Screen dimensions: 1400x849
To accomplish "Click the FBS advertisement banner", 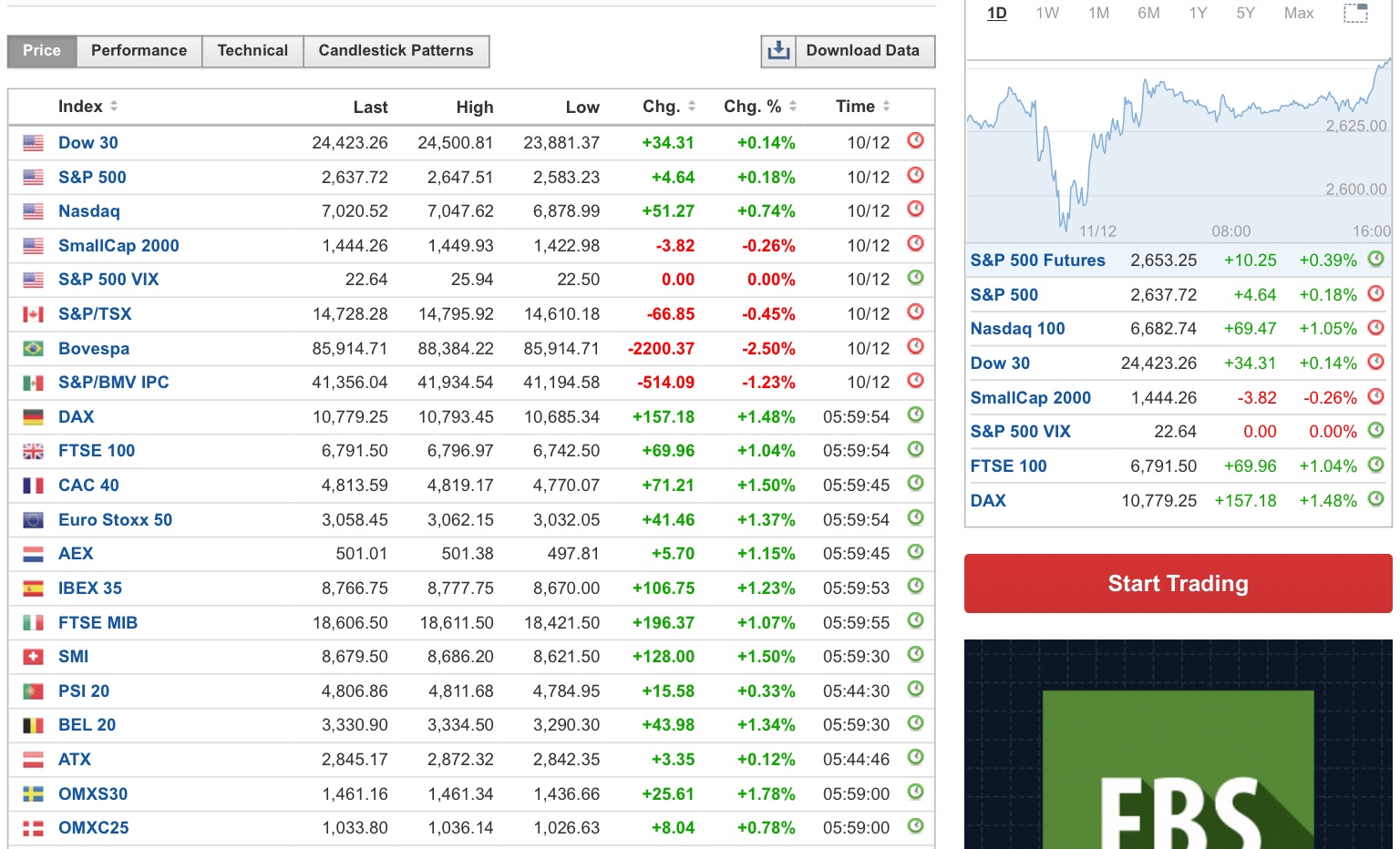I will click(1178, 744).
